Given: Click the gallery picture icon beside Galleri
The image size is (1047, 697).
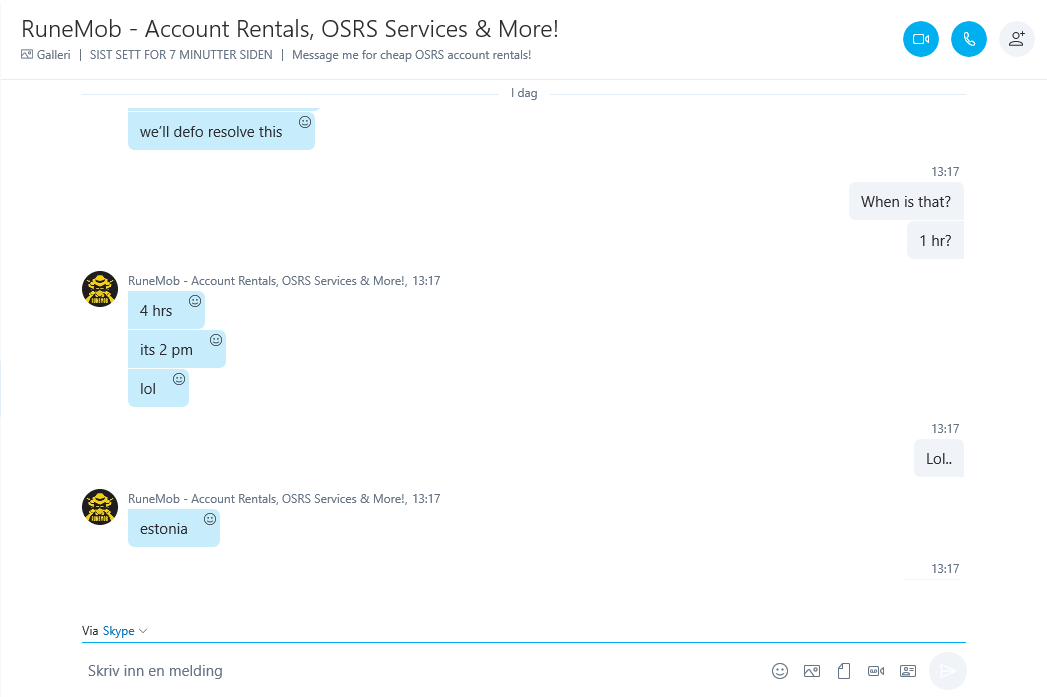Looking at the screenshot, I should [x=27, y=55].
